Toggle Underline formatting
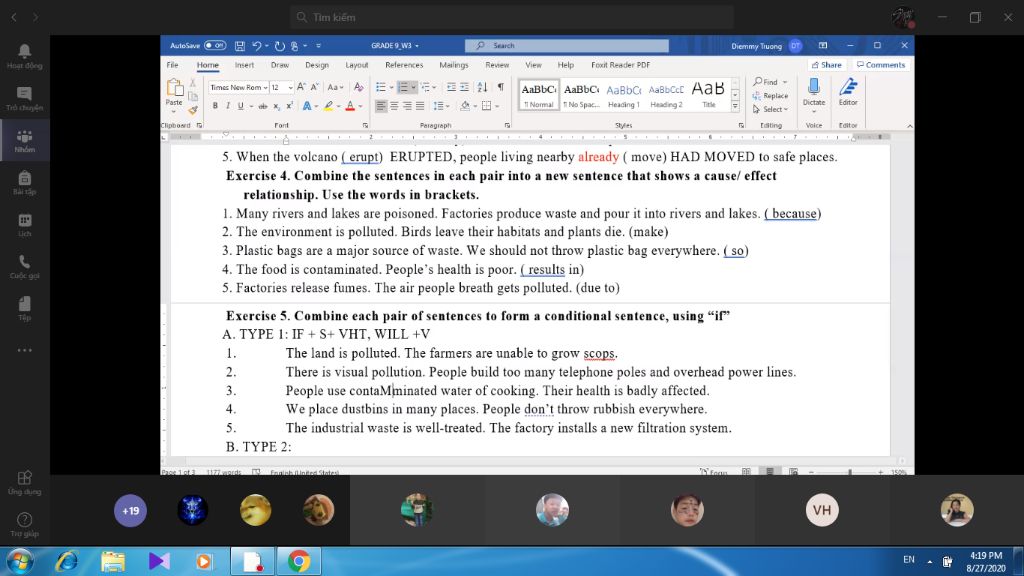1024x576 pixels. pos(240,106)
